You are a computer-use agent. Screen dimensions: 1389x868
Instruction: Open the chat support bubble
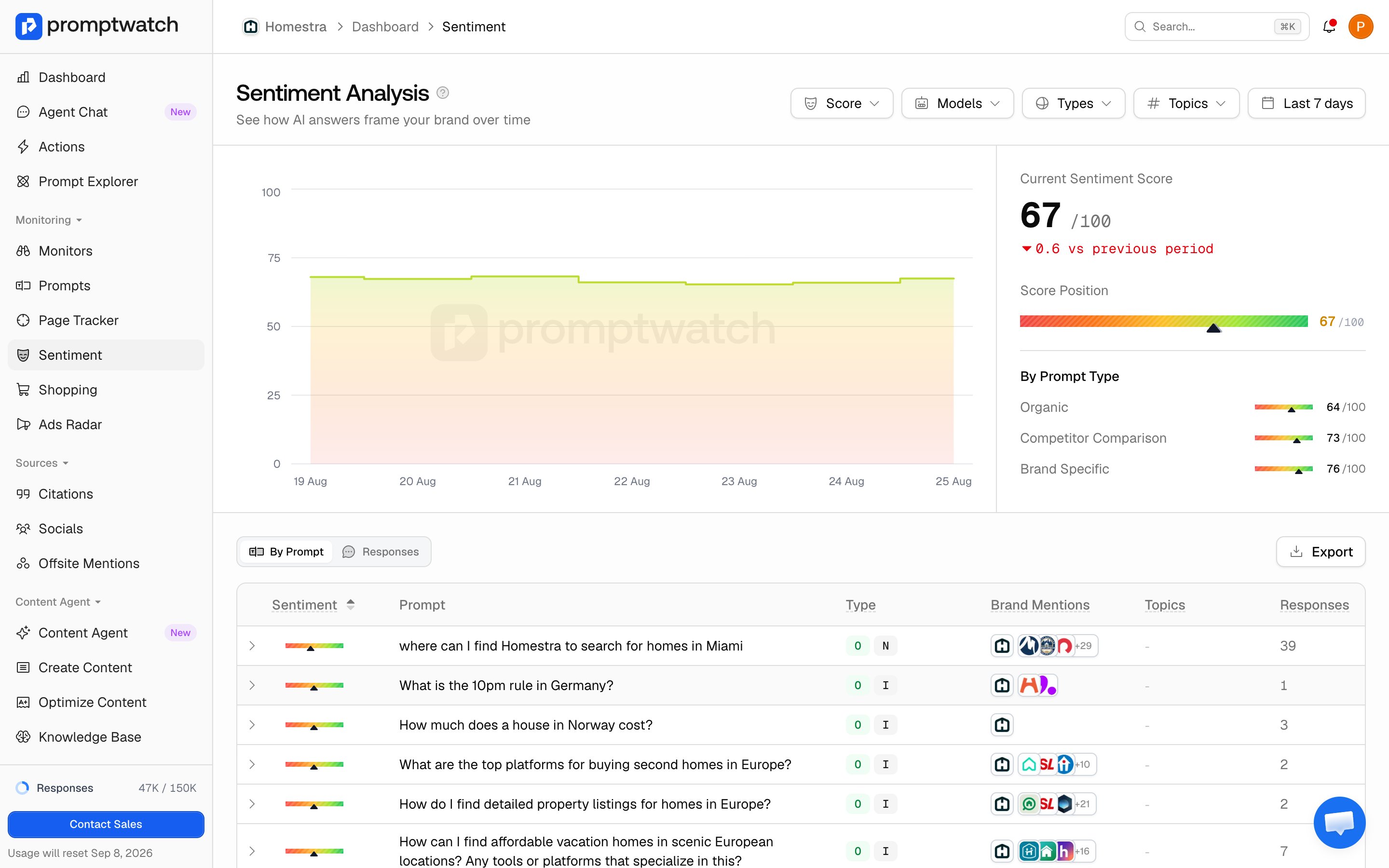tap(1339, 823)
